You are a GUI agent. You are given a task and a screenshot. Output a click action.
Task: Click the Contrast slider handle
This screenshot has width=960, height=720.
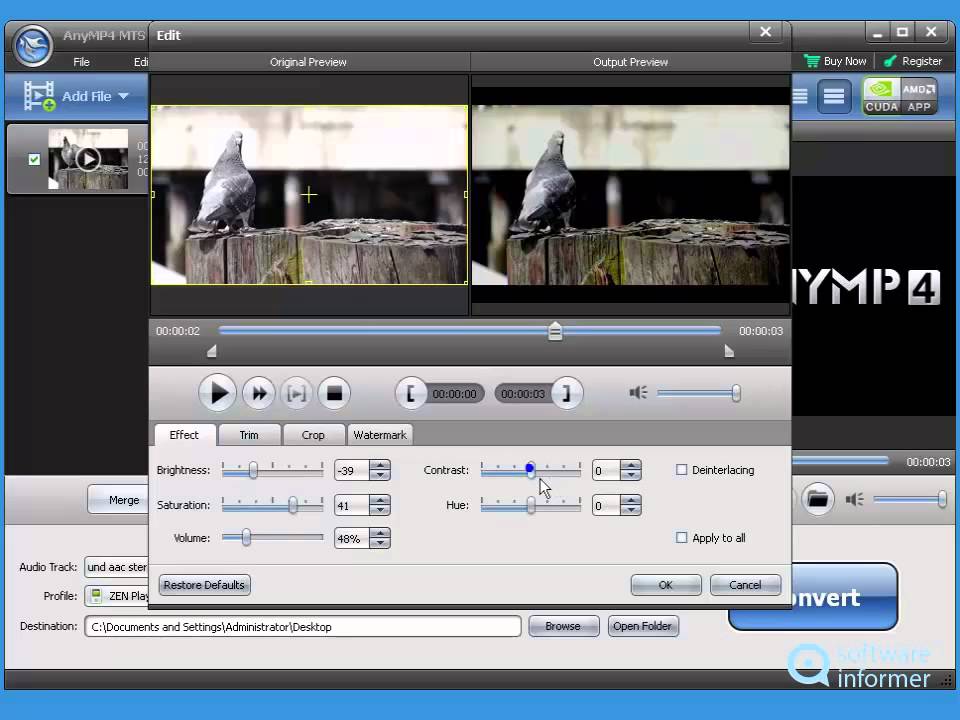(530, 470)
